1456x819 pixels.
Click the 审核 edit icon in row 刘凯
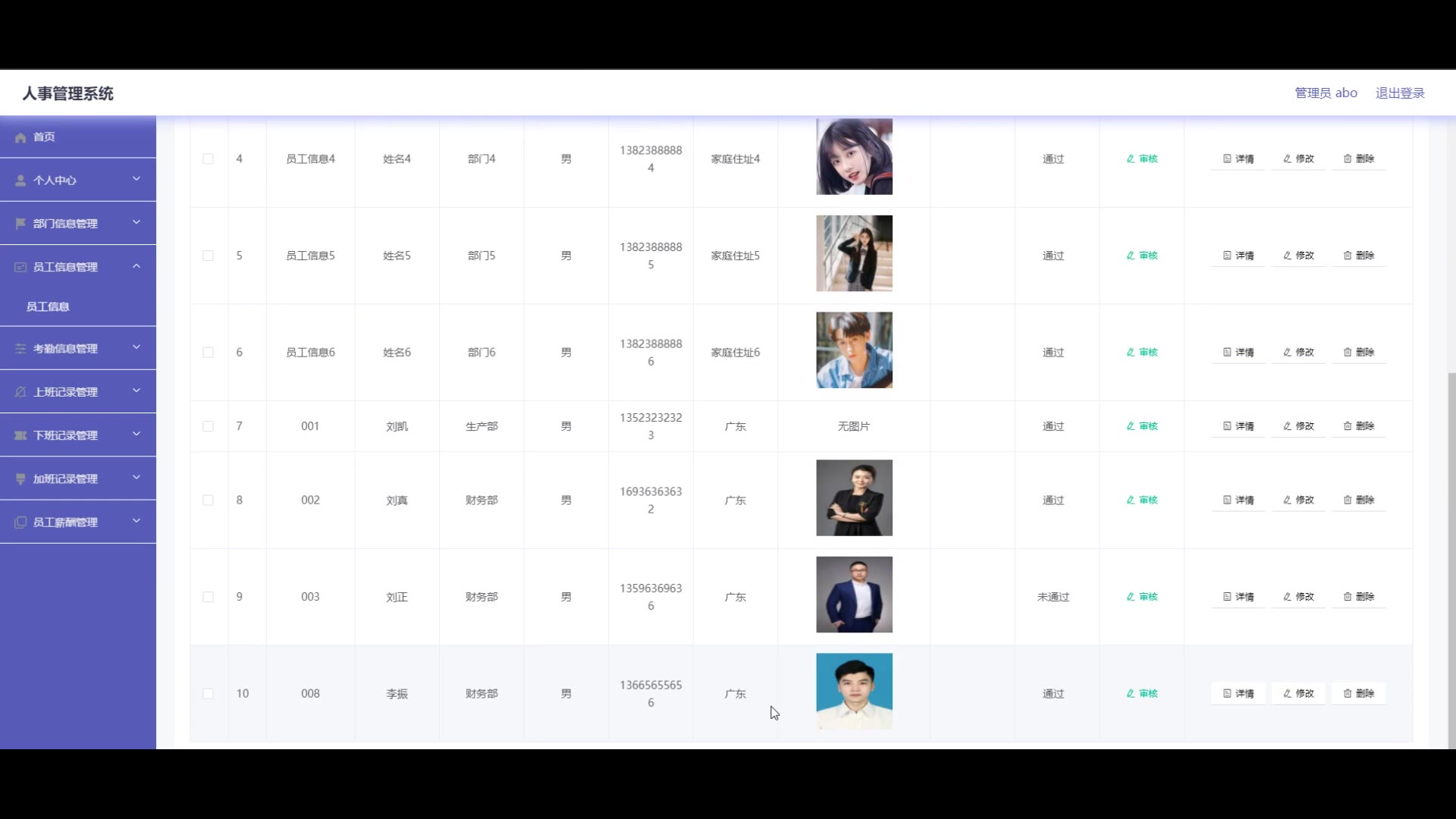[1131, 426]
